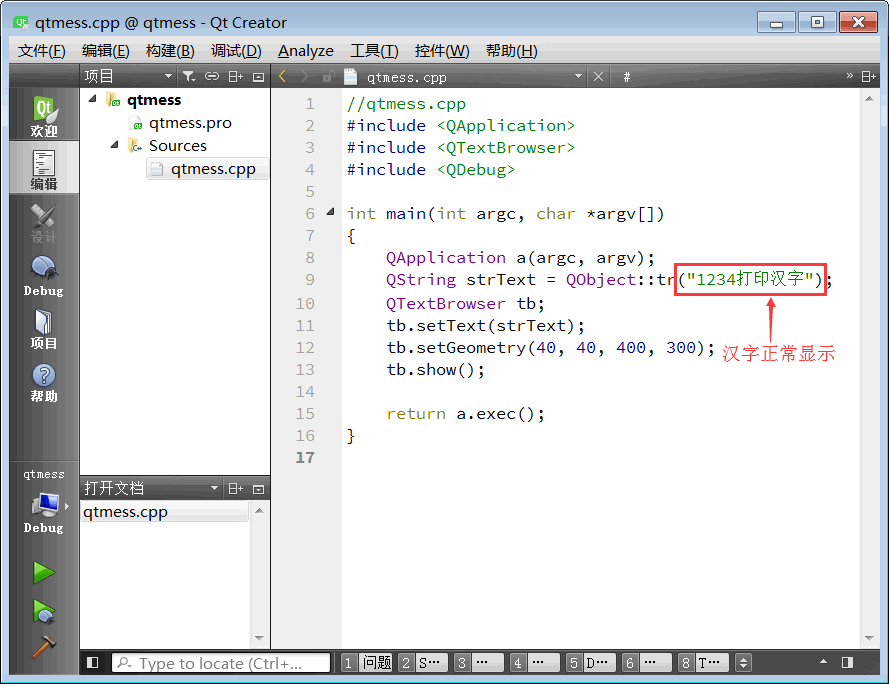Select Sources folder in tree
This screenshot has height=684, width=889.
[x=177, y=146]
